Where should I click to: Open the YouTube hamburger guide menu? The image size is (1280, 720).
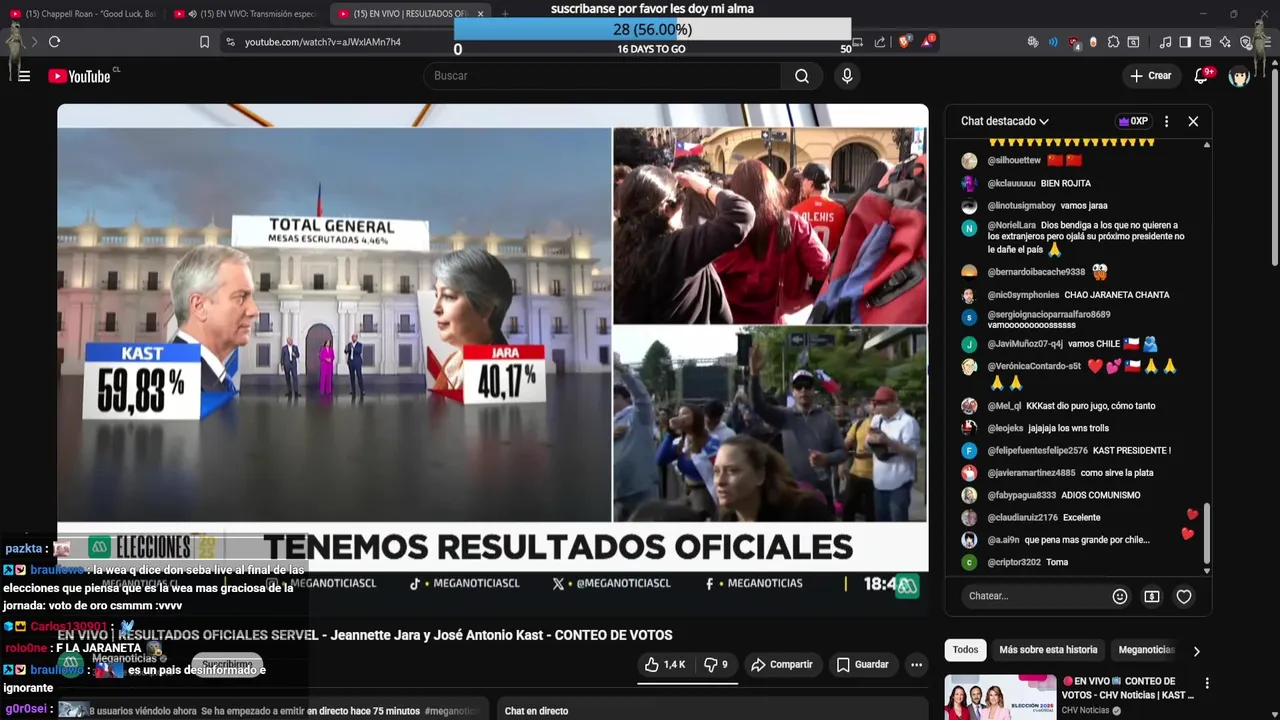point(24,76)
